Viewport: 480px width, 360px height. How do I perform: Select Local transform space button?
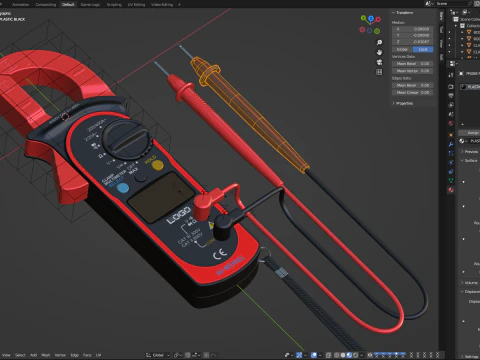click(423, 49)
